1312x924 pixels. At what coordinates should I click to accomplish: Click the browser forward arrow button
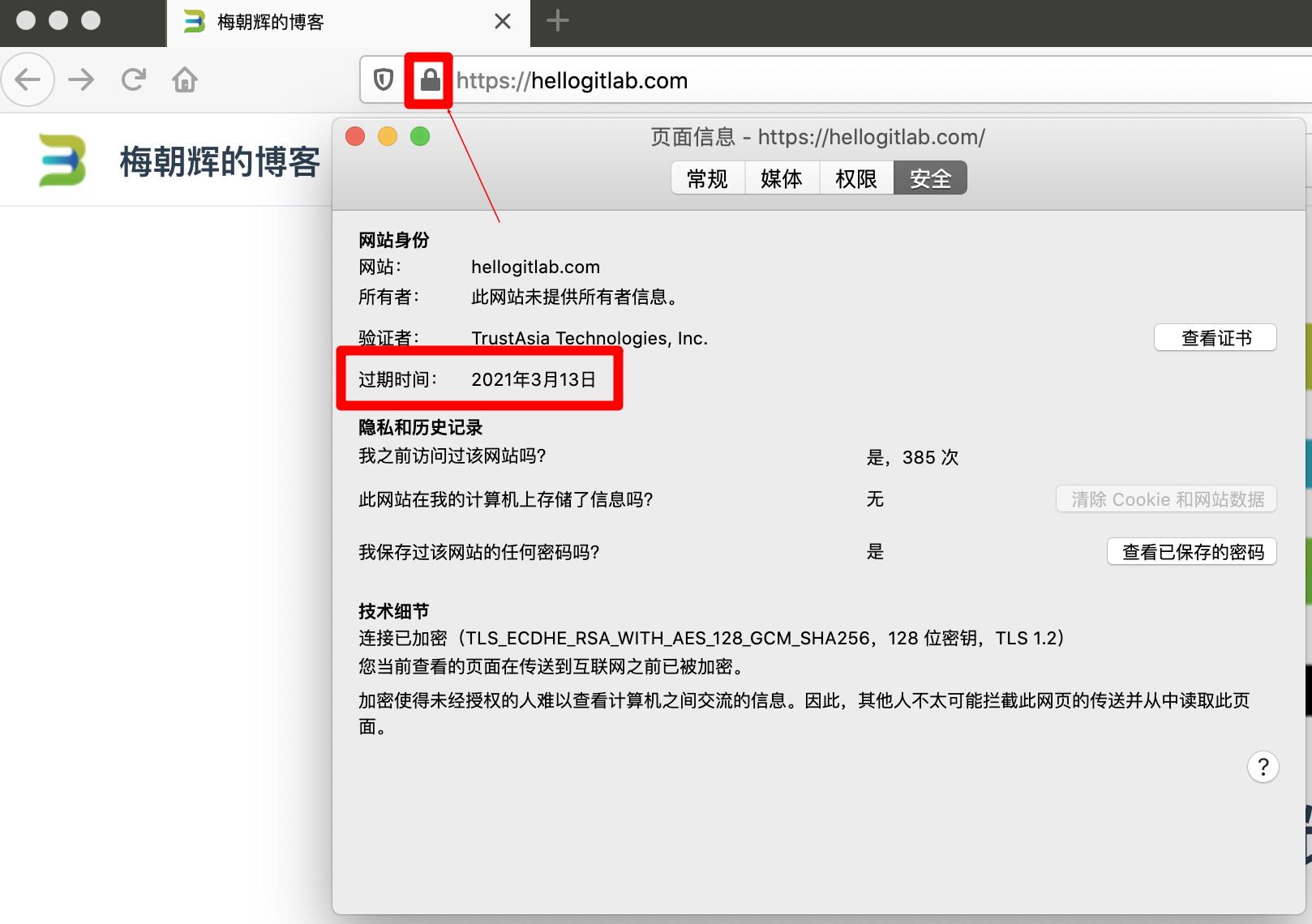[x=81, y=79]
